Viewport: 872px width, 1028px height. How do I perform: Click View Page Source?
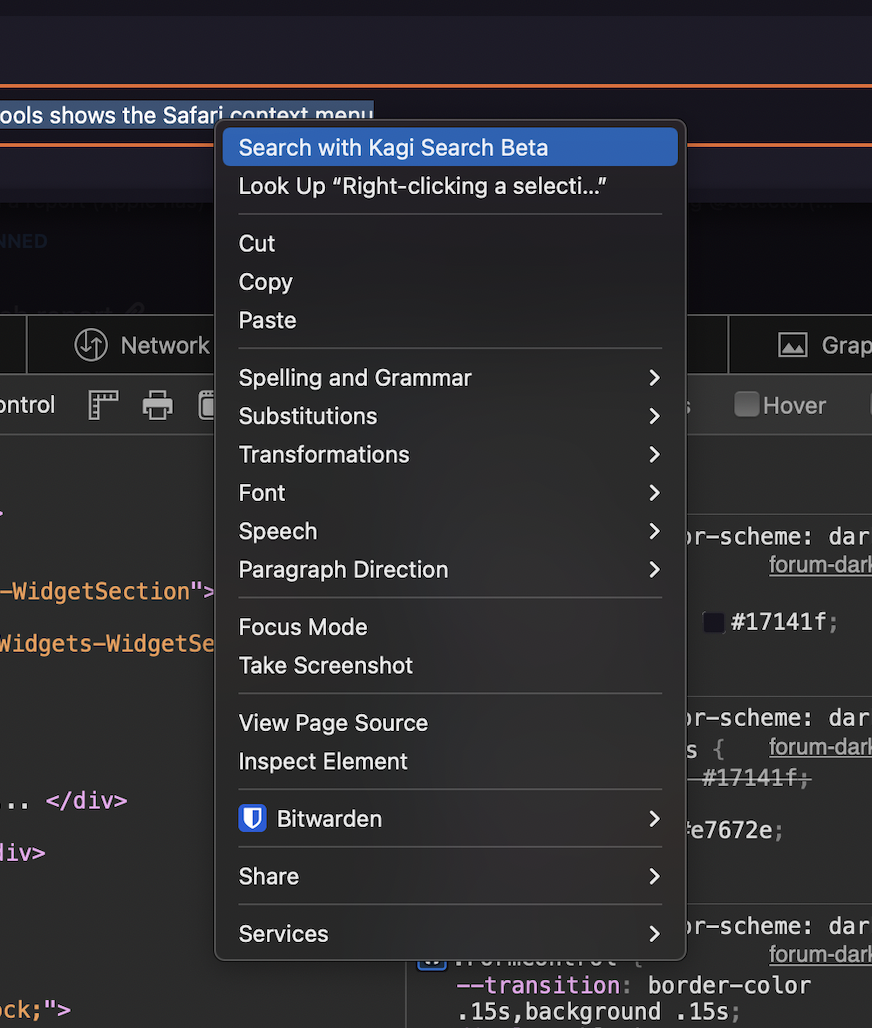click(x=333, y=723)
